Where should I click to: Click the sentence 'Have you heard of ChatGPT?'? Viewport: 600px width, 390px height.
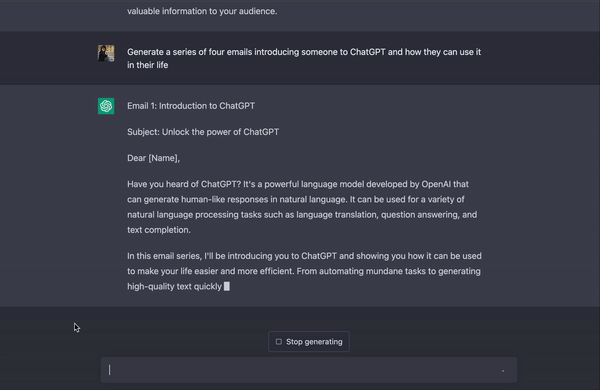tap(184, 184)
